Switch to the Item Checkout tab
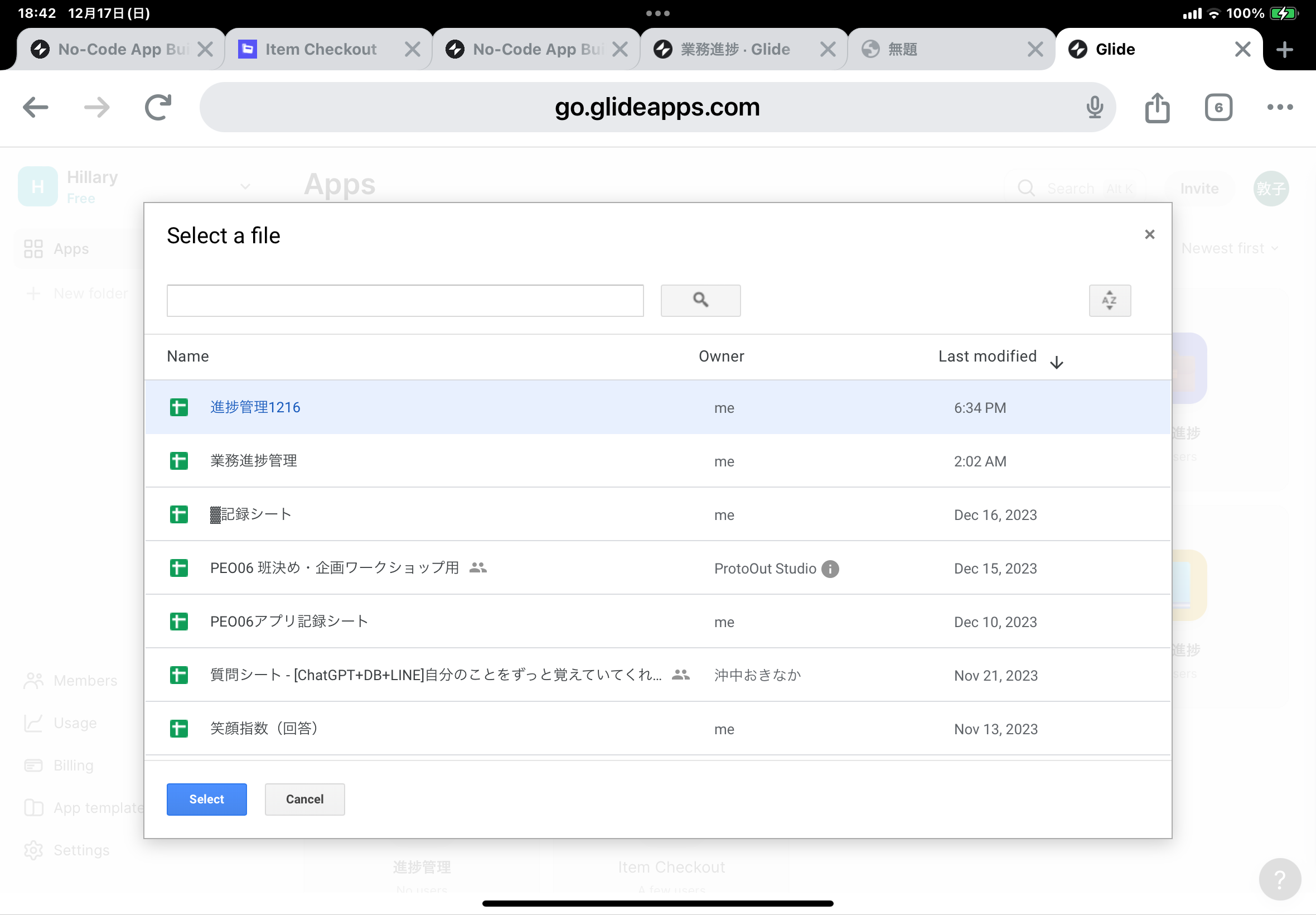Screen dimensions: 1316x915 (321, 50)
